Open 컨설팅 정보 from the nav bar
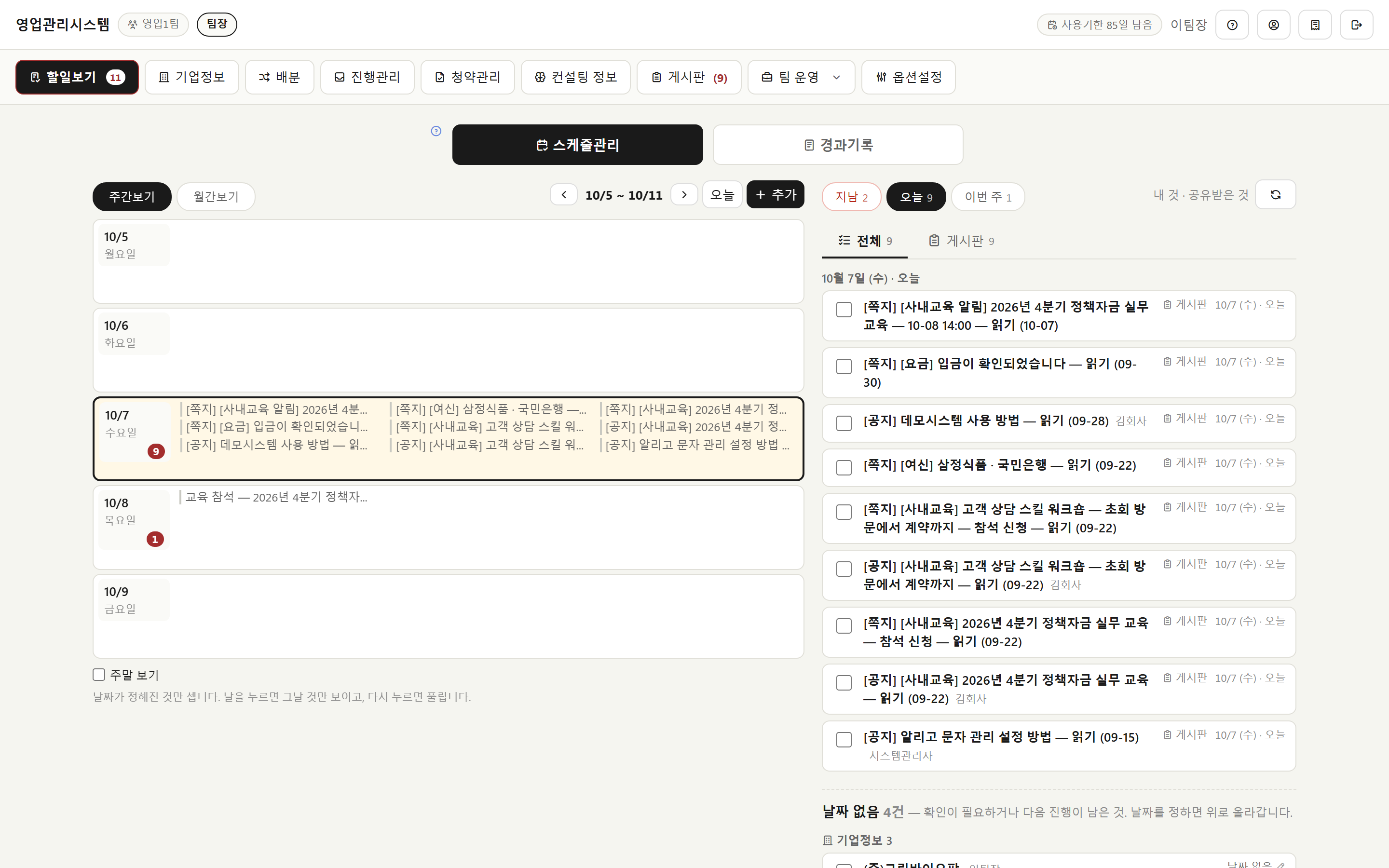This screenshot has width=1389, height=868. click(576, 77)
